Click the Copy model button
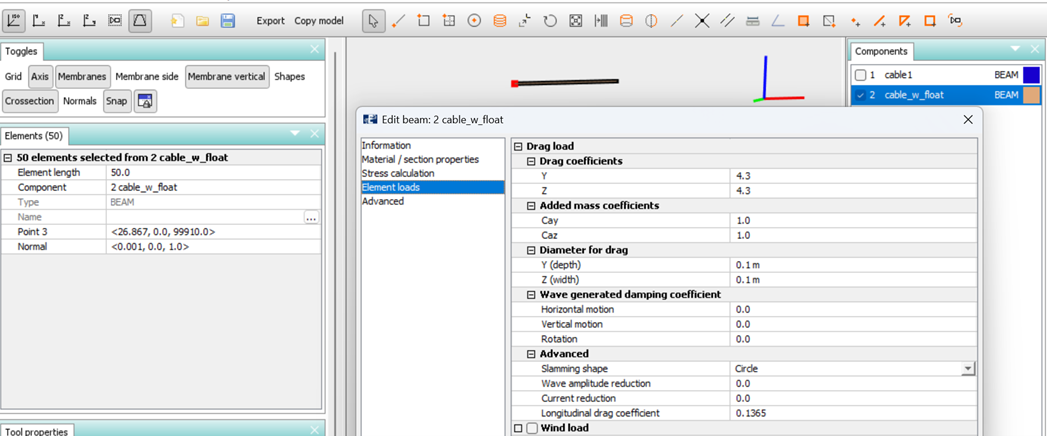The width and height of the screenshot is (1047, 436). [x=319, y=21]
